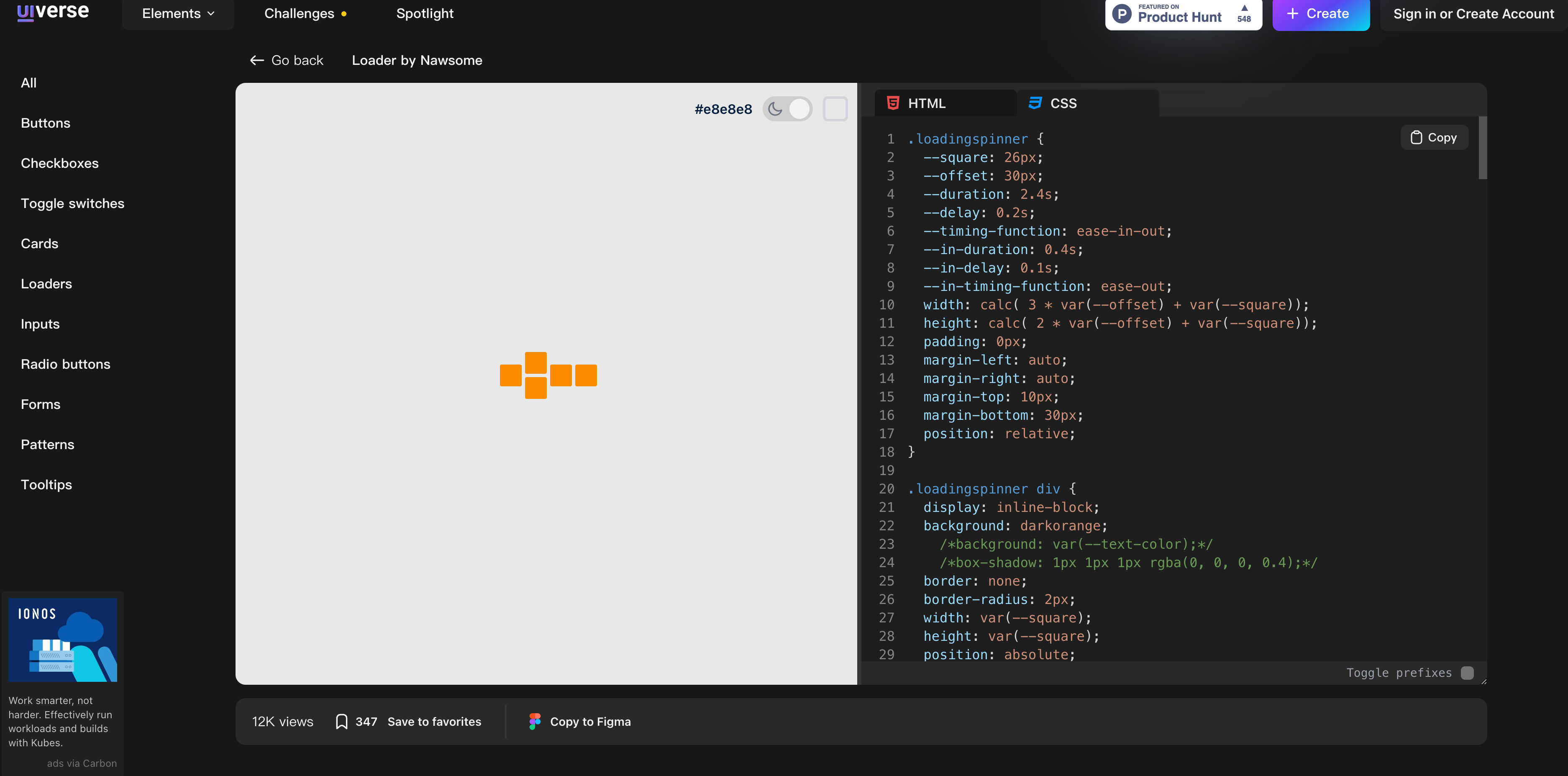Click the Challenges orange notification dot
Viewport: 1568px width, 776px height.
tap(344, 13)
